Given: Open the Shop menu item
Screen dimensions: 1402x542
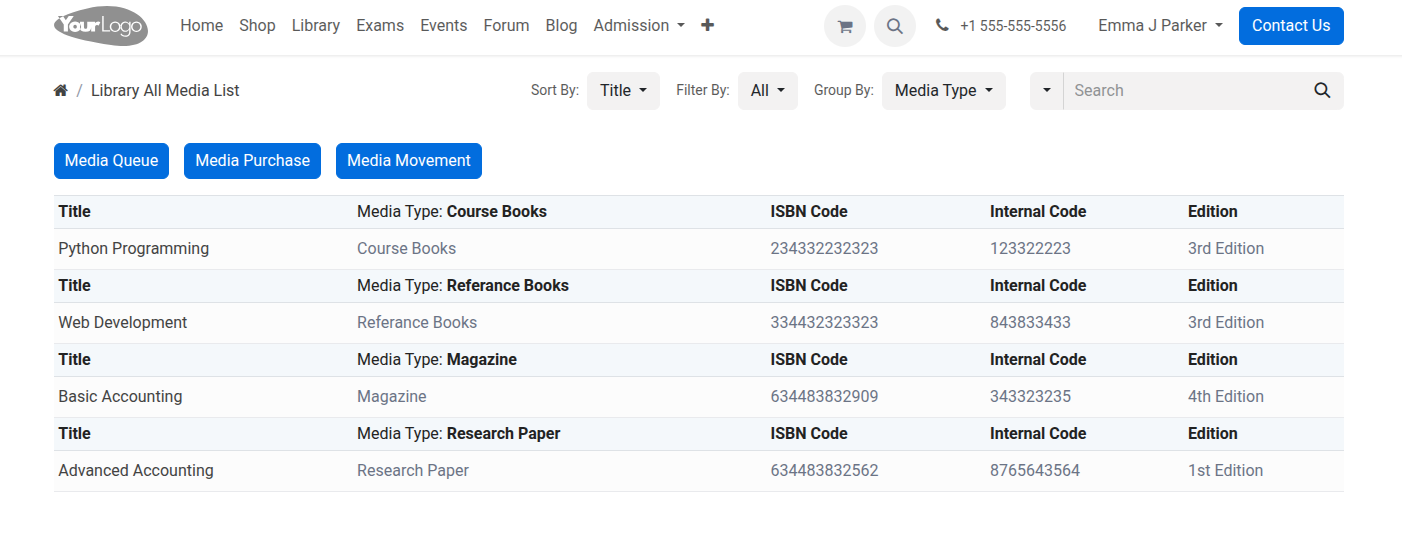Looking at the screenshot, I should pos(257,26).
